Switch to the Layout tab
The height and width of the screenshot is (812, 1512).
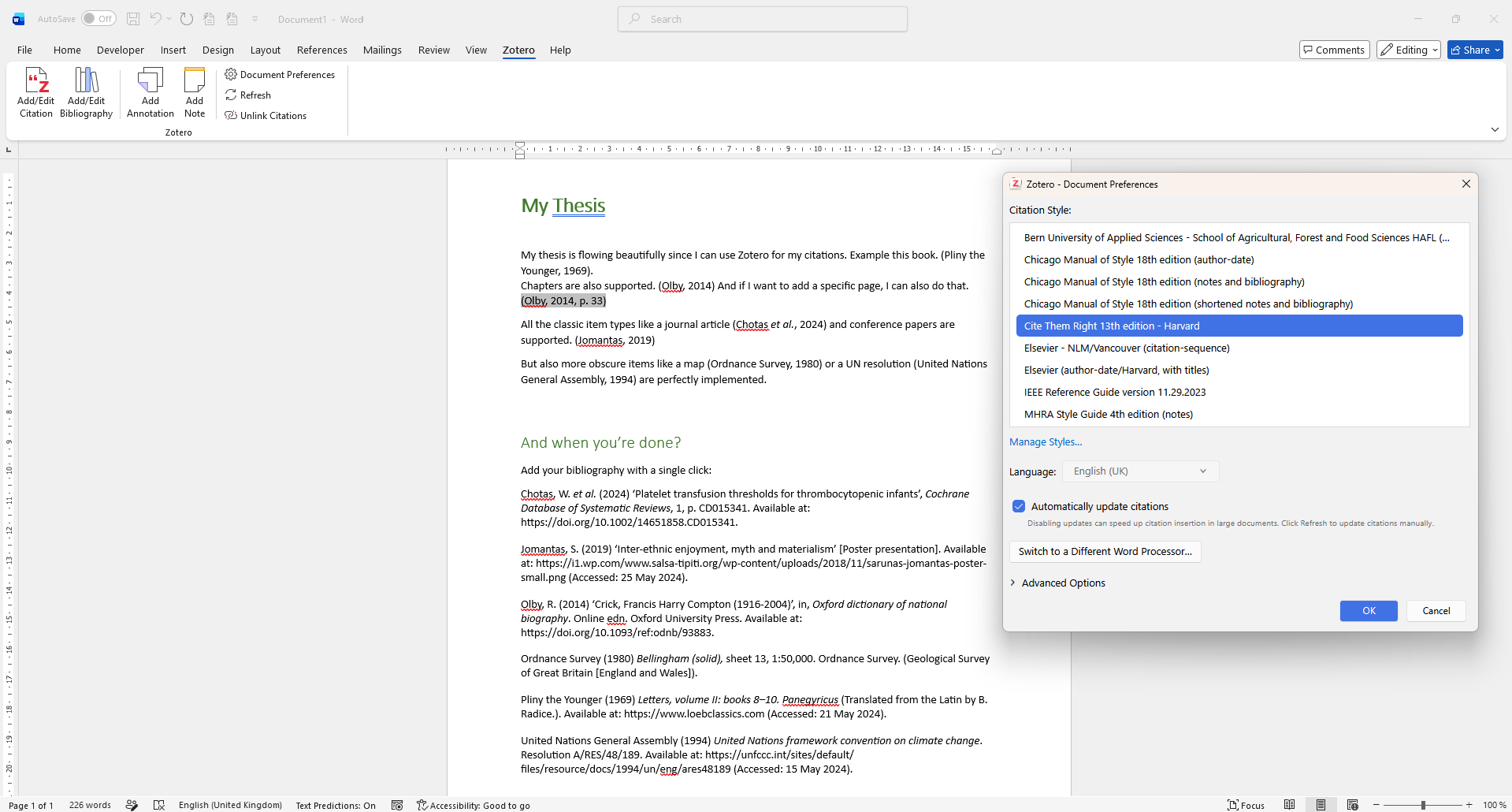tap(266, 50)
